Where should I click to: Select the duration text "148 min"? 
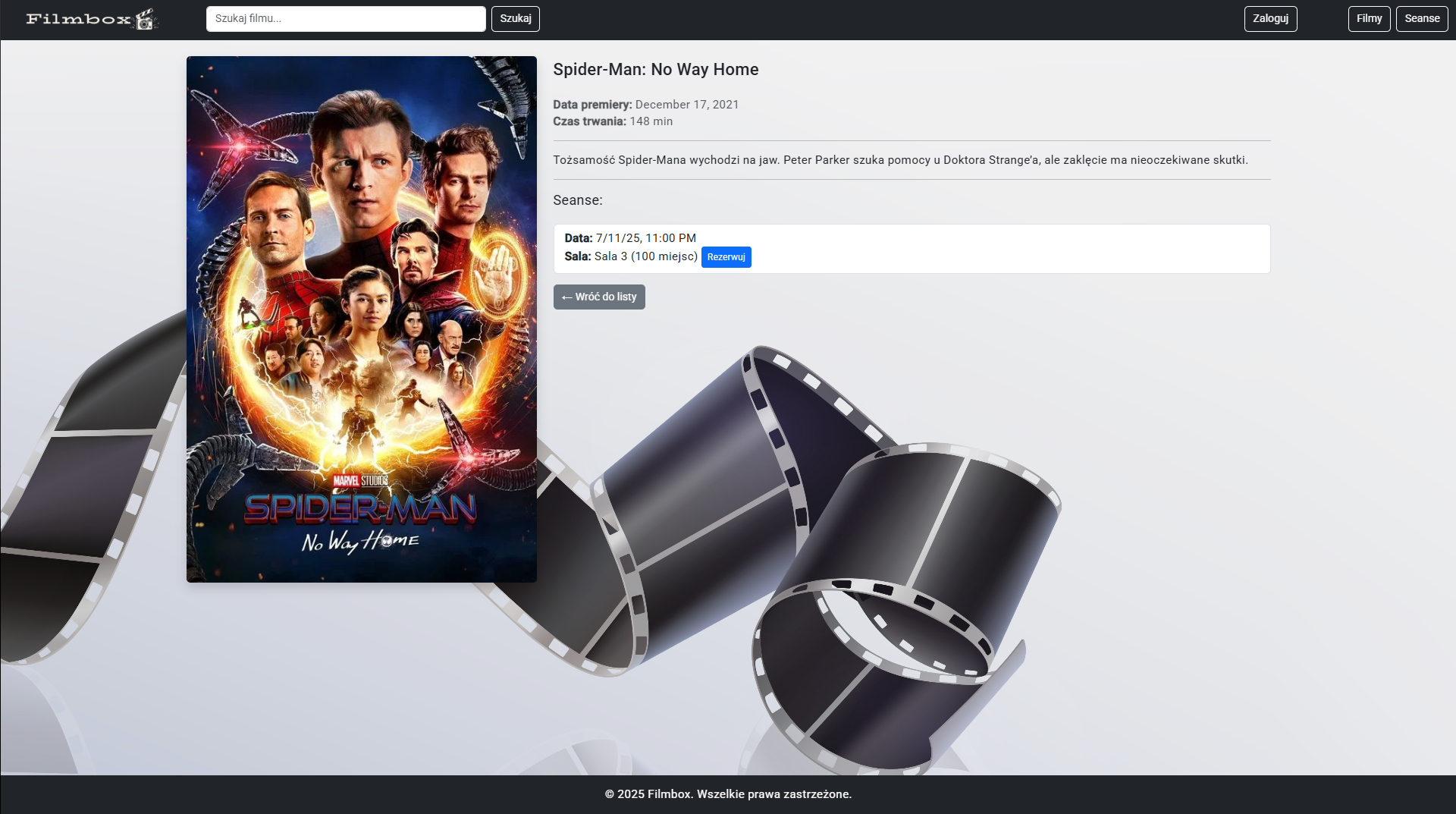[651, 121]
